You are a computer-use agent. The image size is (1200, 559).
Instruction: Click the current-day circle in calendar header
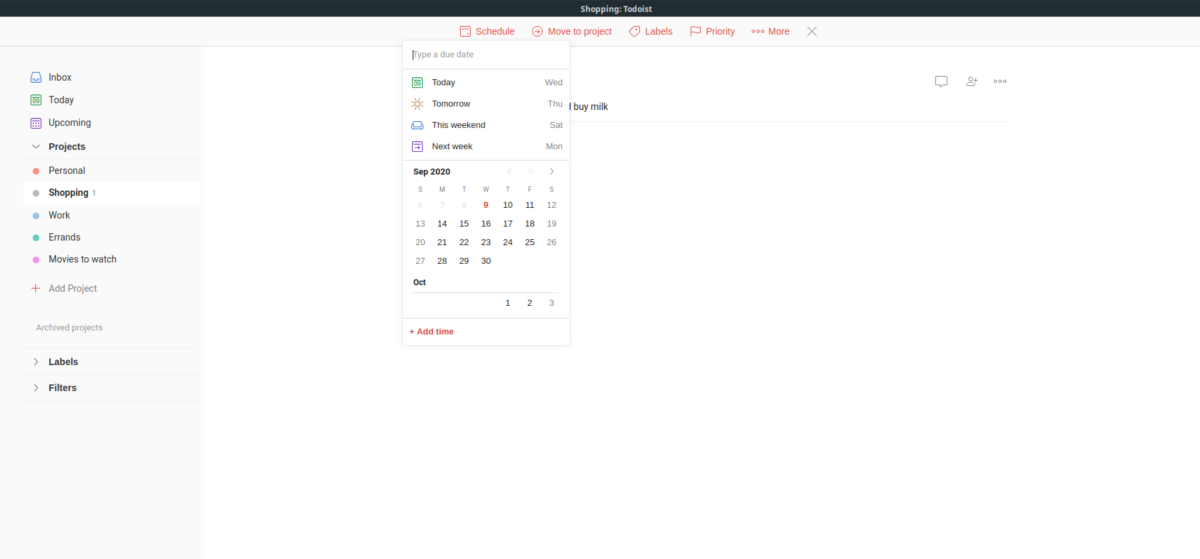pyautogui.click(x=530, y=171)
